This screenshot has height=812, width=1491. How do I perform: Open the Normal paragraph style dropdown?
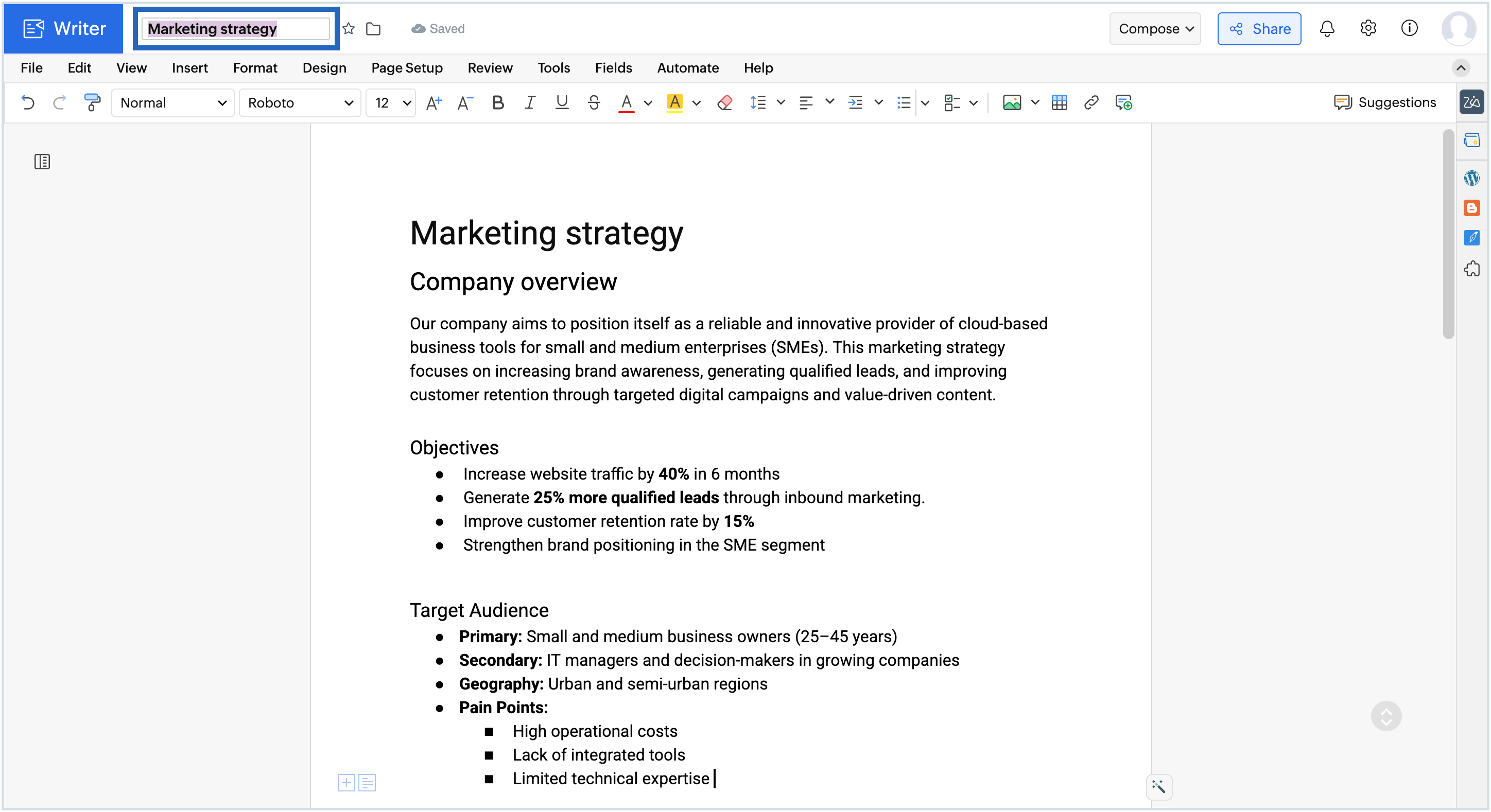[x=172, y=102]
